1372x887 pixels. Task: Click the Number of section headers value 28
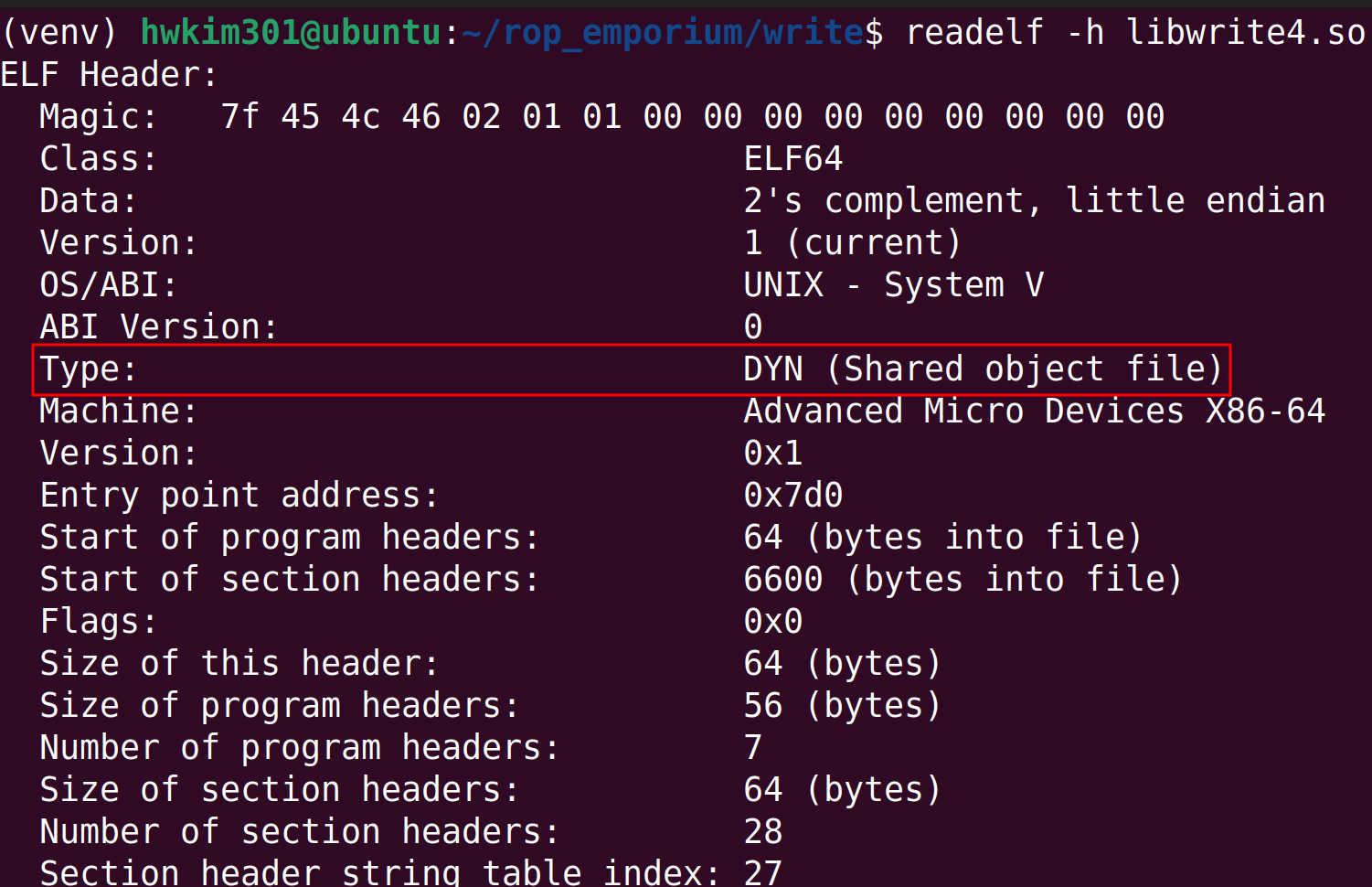tap(763, 832)
